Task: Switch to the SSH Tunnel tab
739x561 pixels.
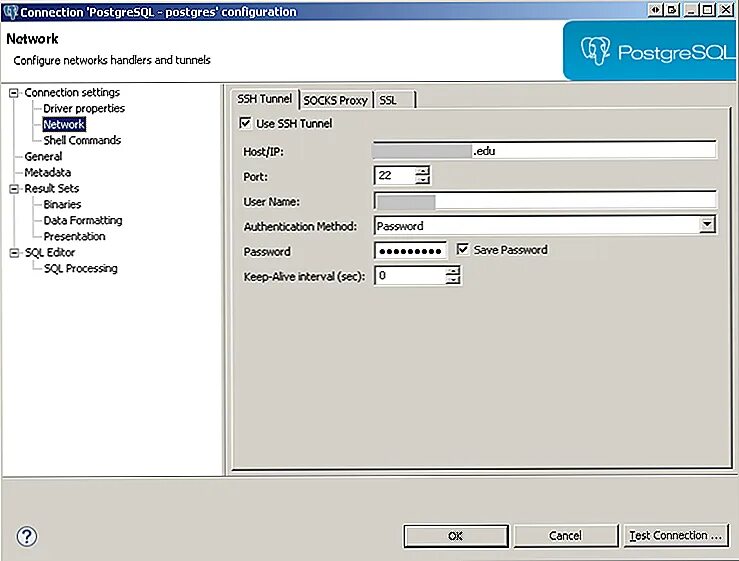Action: coord(264,99)
